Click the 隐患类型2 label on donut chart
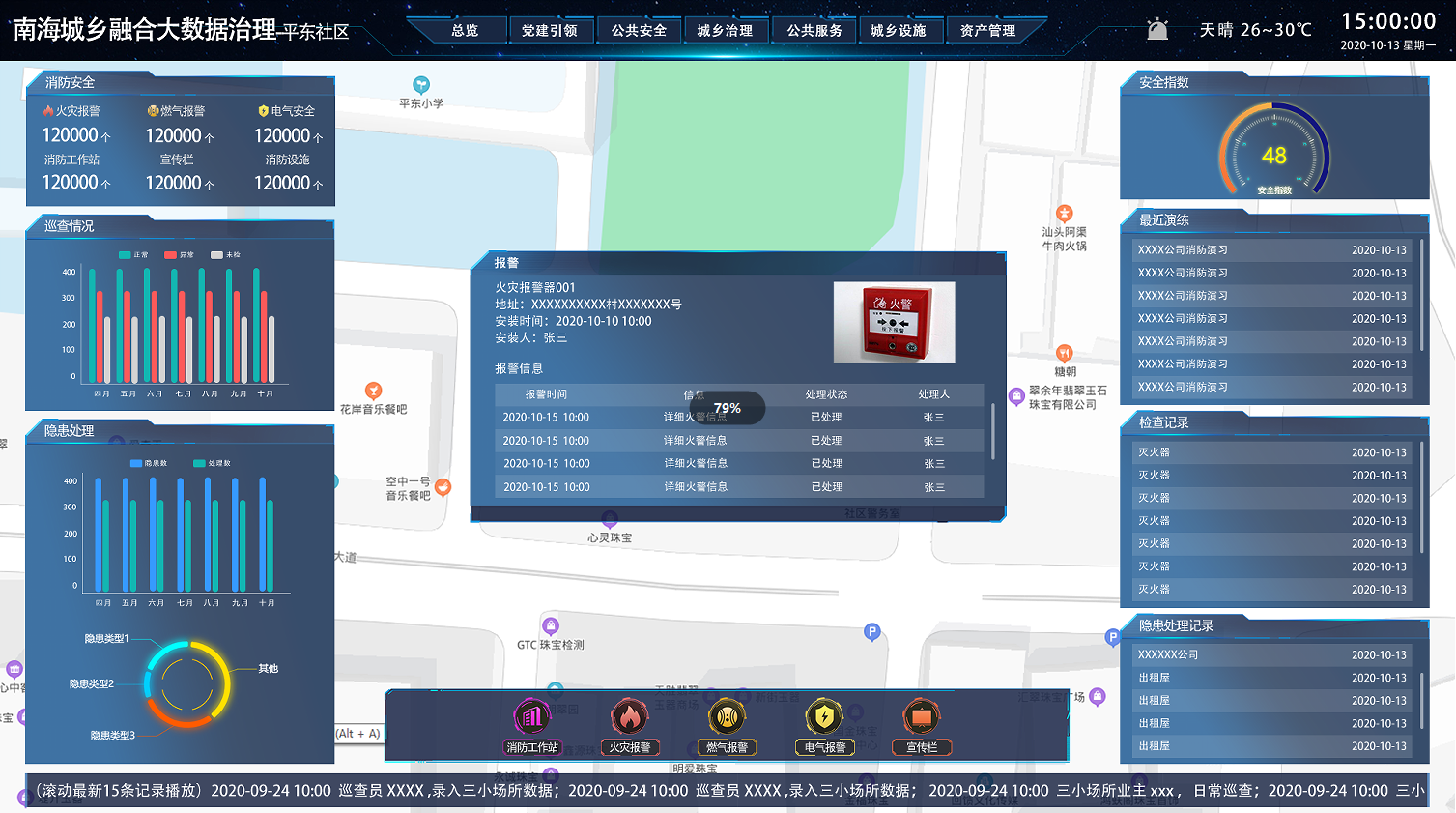Image resolution: width=1456 pixels, height=813 pixels. (92, 684)
